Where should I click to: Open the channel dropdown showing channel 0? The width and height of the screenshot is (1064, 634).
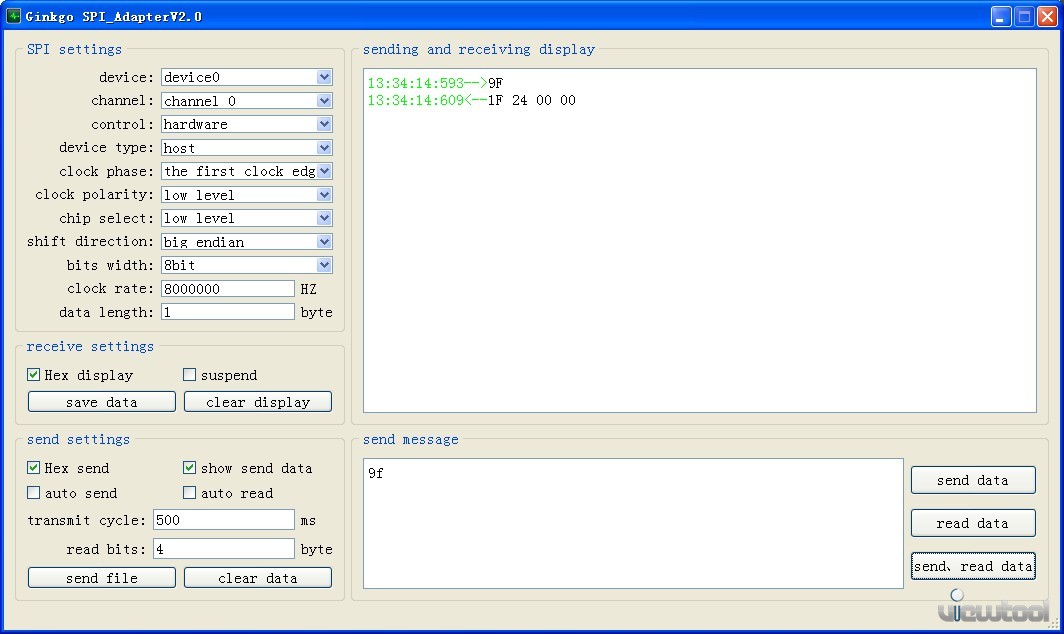(x=246, y=101)
